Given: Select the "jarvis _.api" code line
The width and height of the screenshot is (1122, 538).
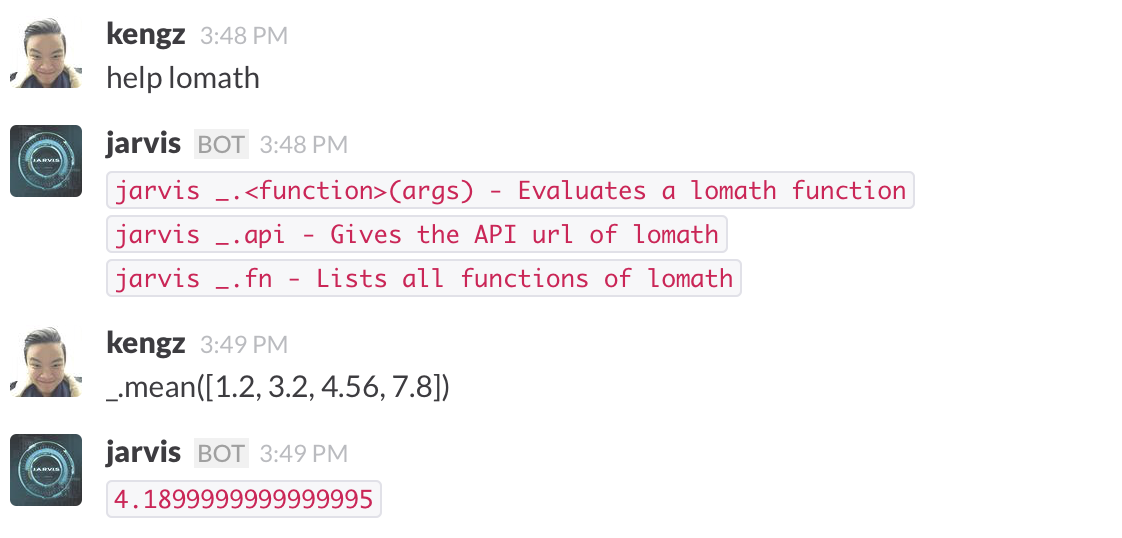Looking at the screenshot, I should point(416,235).
